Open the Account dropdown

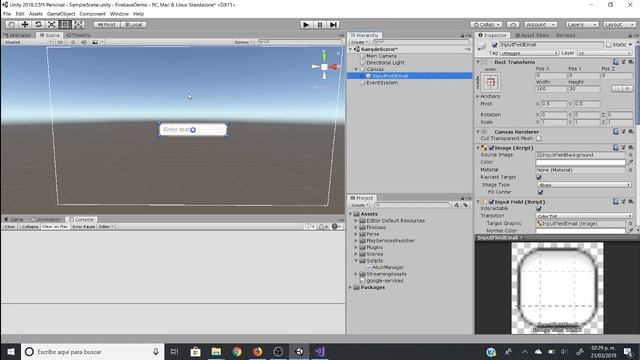(x=540, y=24)
